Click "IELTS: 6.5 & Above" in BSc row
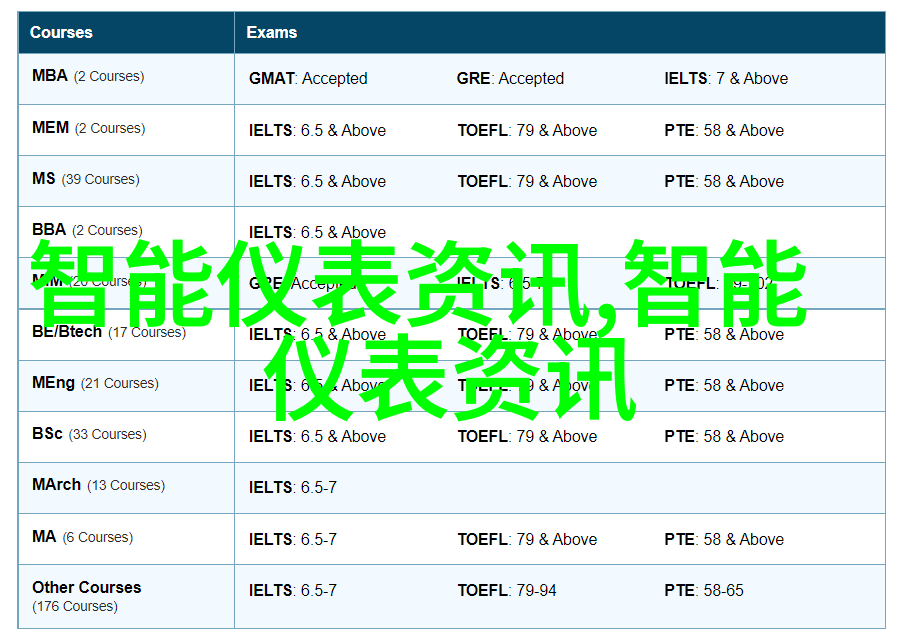 tap(317, 437)
